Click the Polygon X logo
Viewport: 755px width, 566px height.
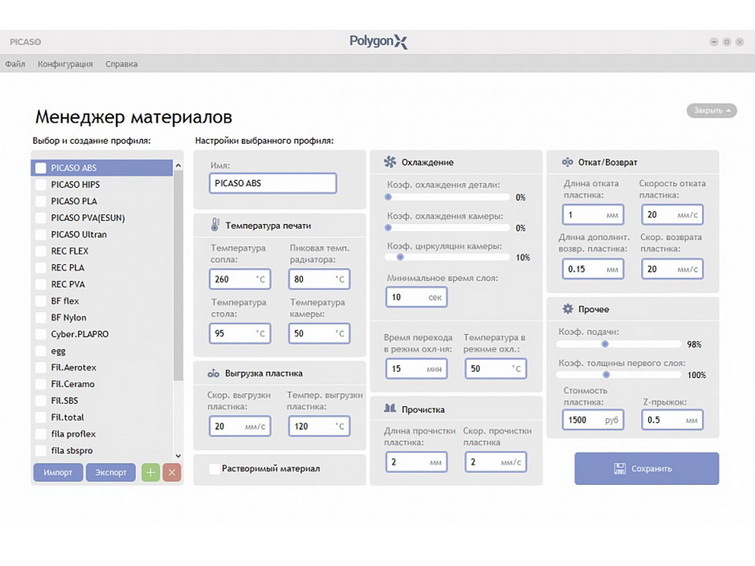(x=378, y=41)
